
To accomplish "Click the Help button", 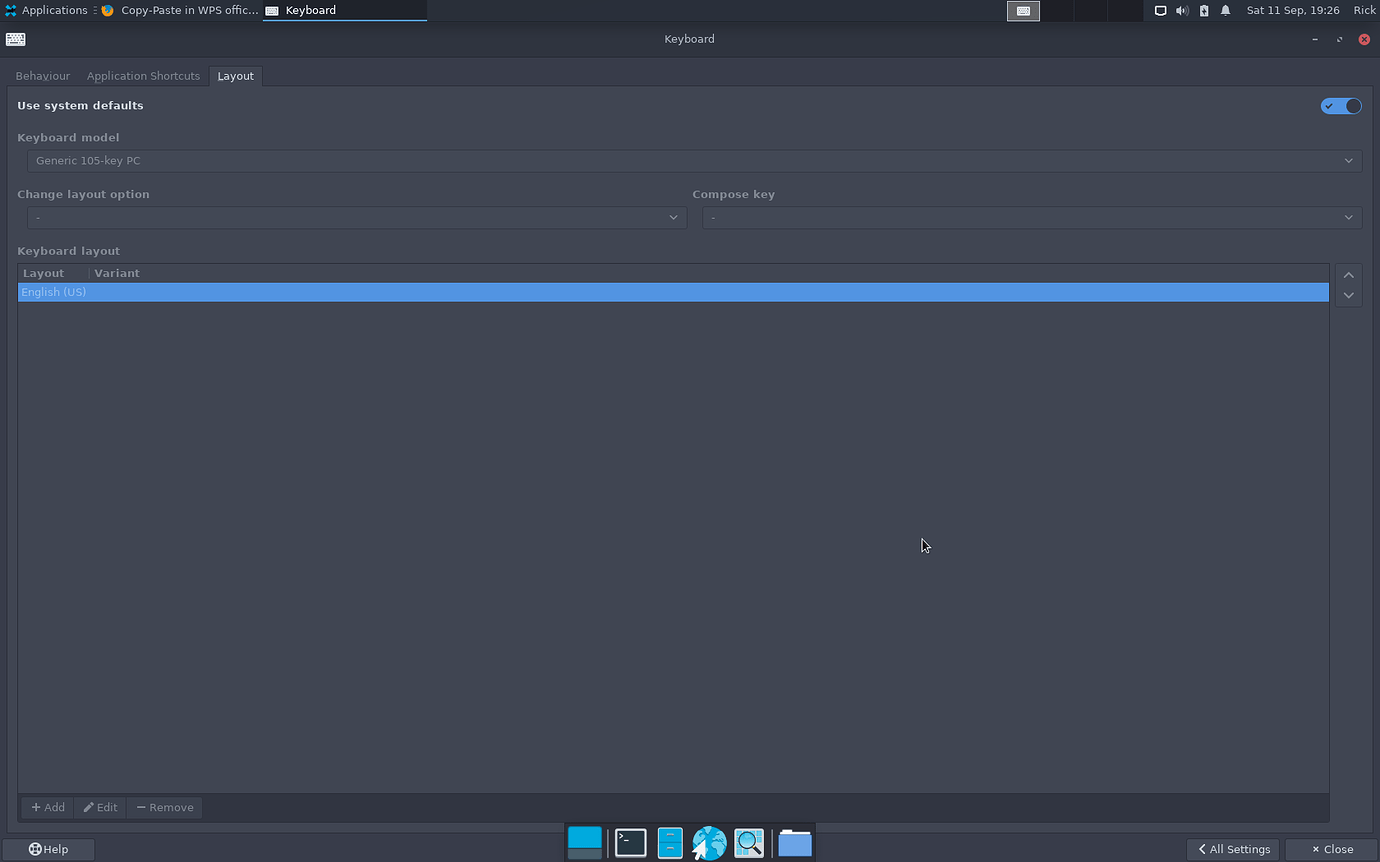I will tap(49, 849).
